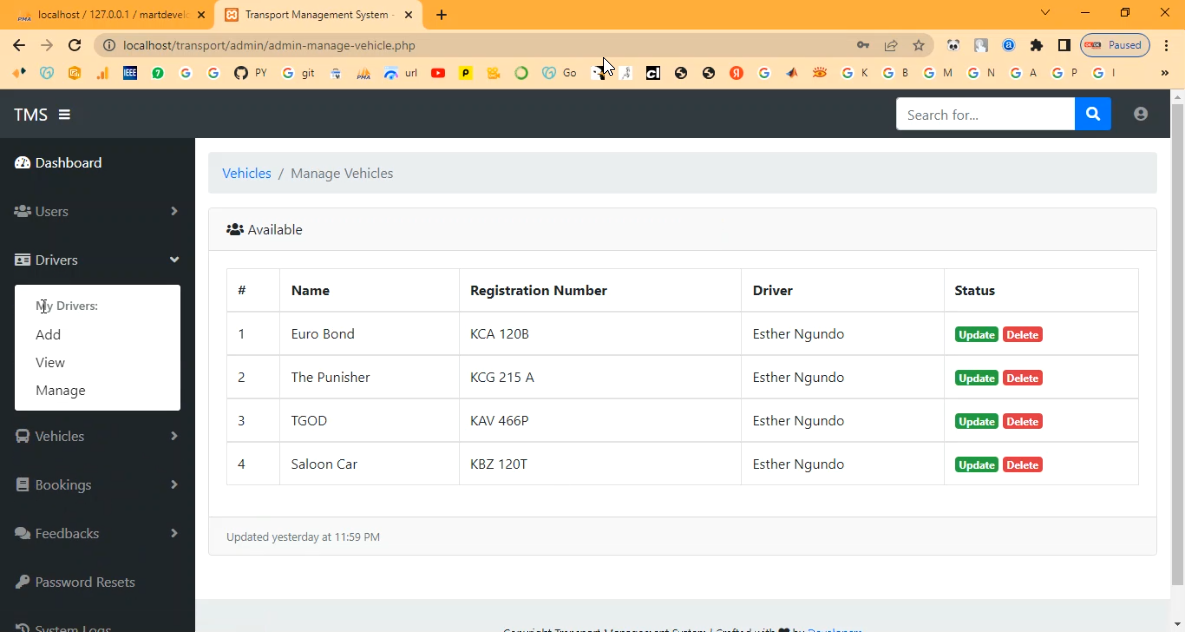Click the Password Resets key icon
The width and height of the screenshot is (1185, 632).
click(22, 582)
